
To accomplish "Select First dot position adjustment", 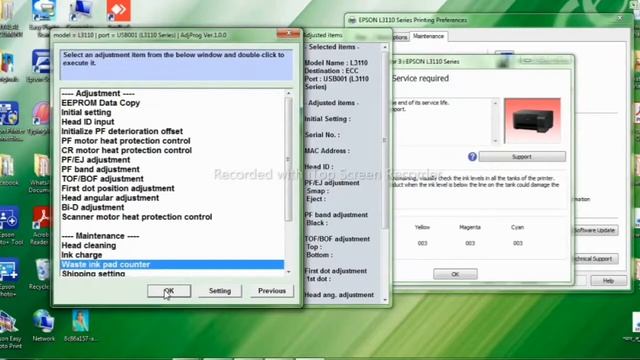I will 118,188.
